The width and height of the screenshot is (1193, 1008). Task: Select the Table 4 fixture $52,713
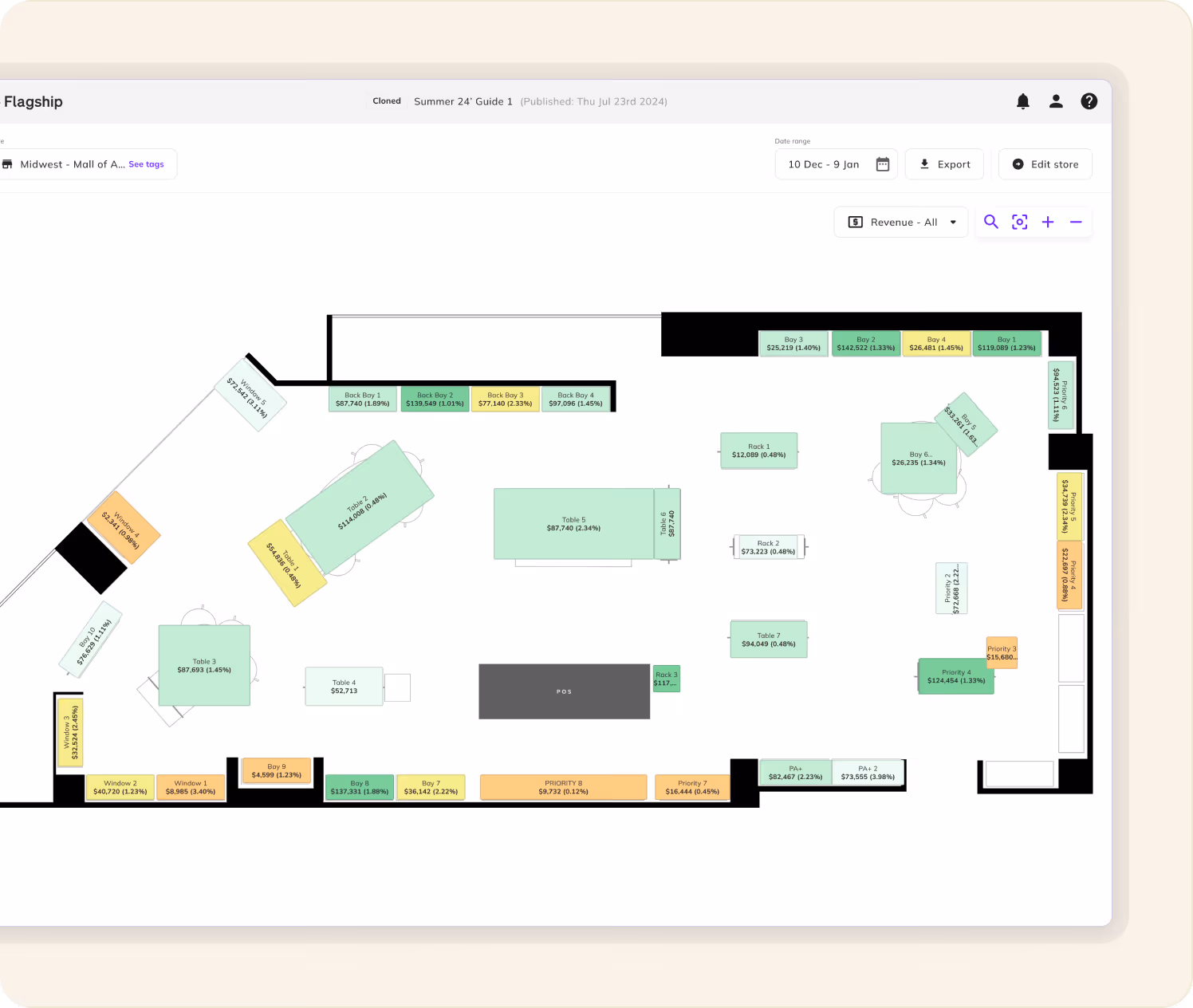(x=344, y=687)
